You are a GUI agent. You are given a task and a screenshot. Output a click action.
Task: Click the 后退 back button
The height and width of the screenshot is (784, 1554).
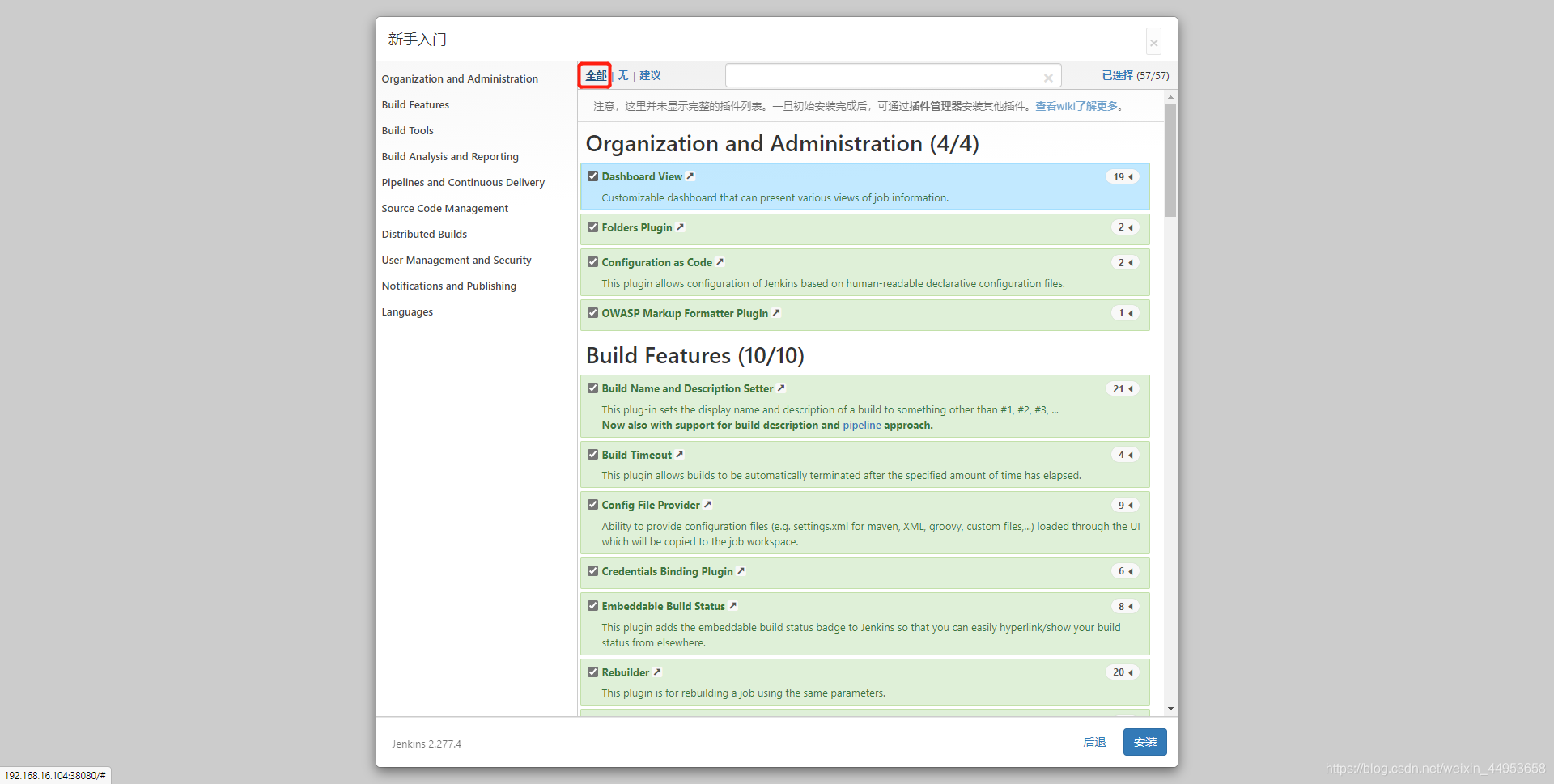[x=1094, y=742]
